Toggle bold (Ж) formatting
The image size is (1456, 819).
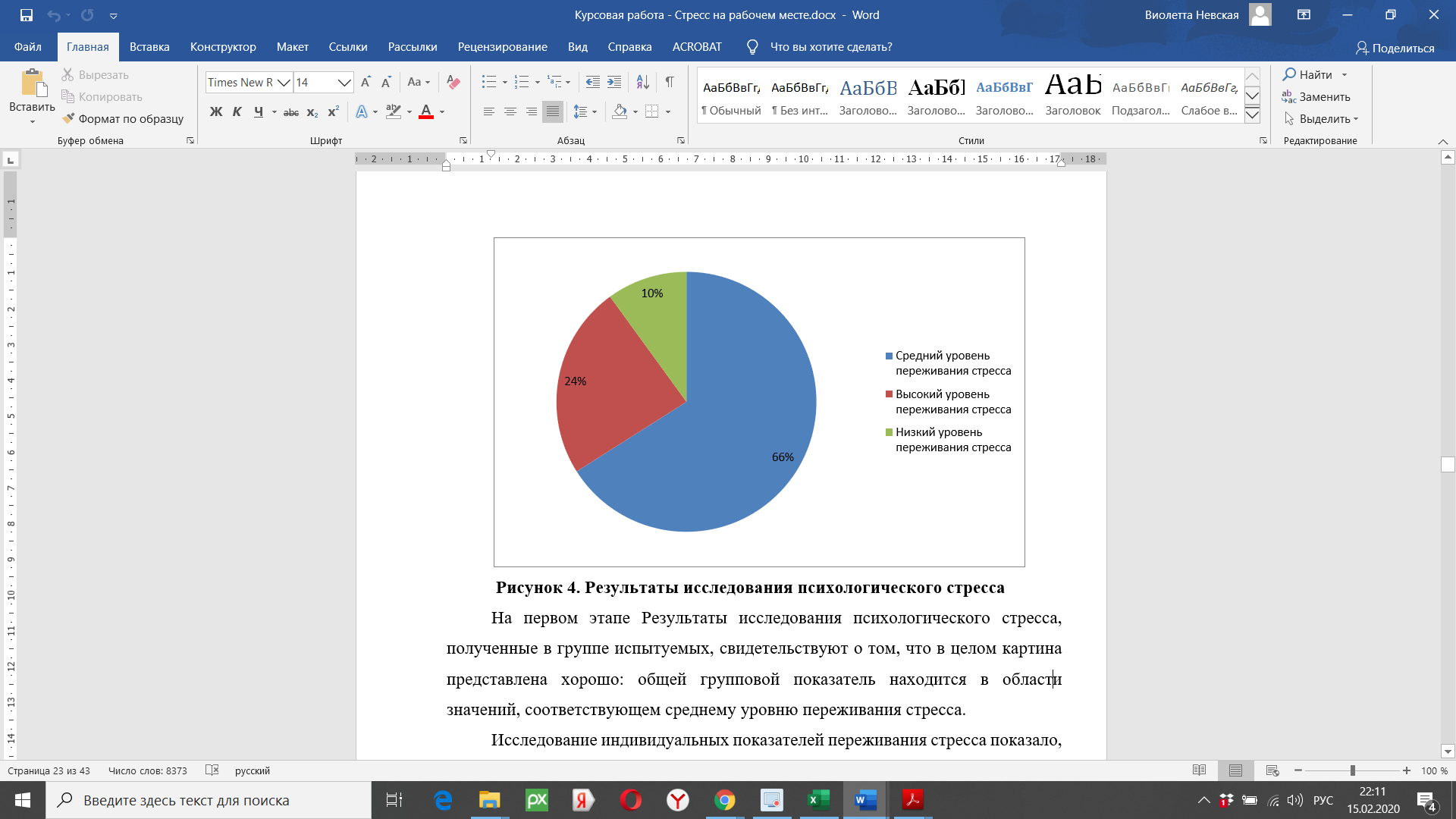tap(216, 112)
